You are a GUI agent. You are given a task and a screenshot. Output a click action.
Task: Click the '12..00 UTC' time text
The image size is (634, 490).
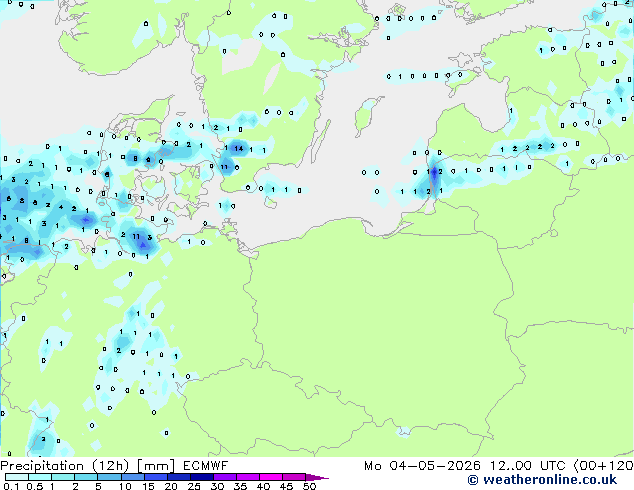click(x=528, y=466)
